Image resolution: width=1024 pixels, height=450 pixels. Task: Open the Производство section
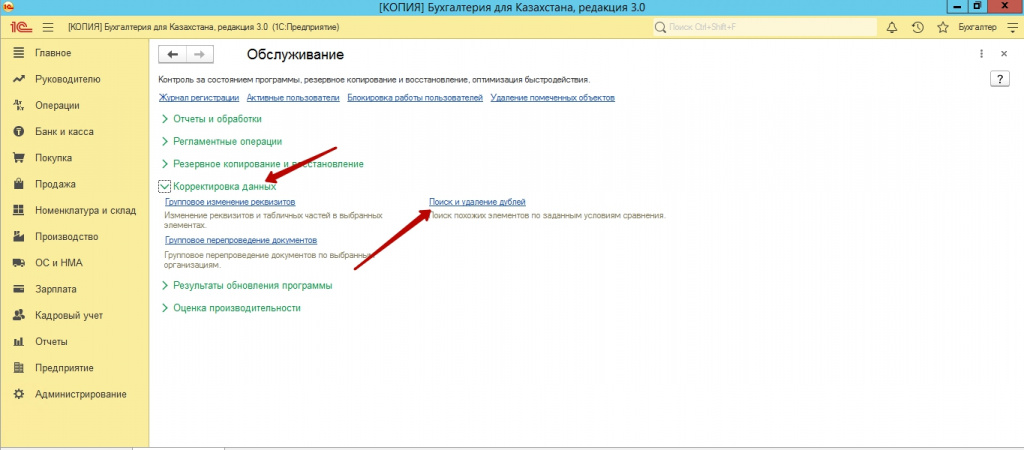pyautogui.click(x=67, y=236)
